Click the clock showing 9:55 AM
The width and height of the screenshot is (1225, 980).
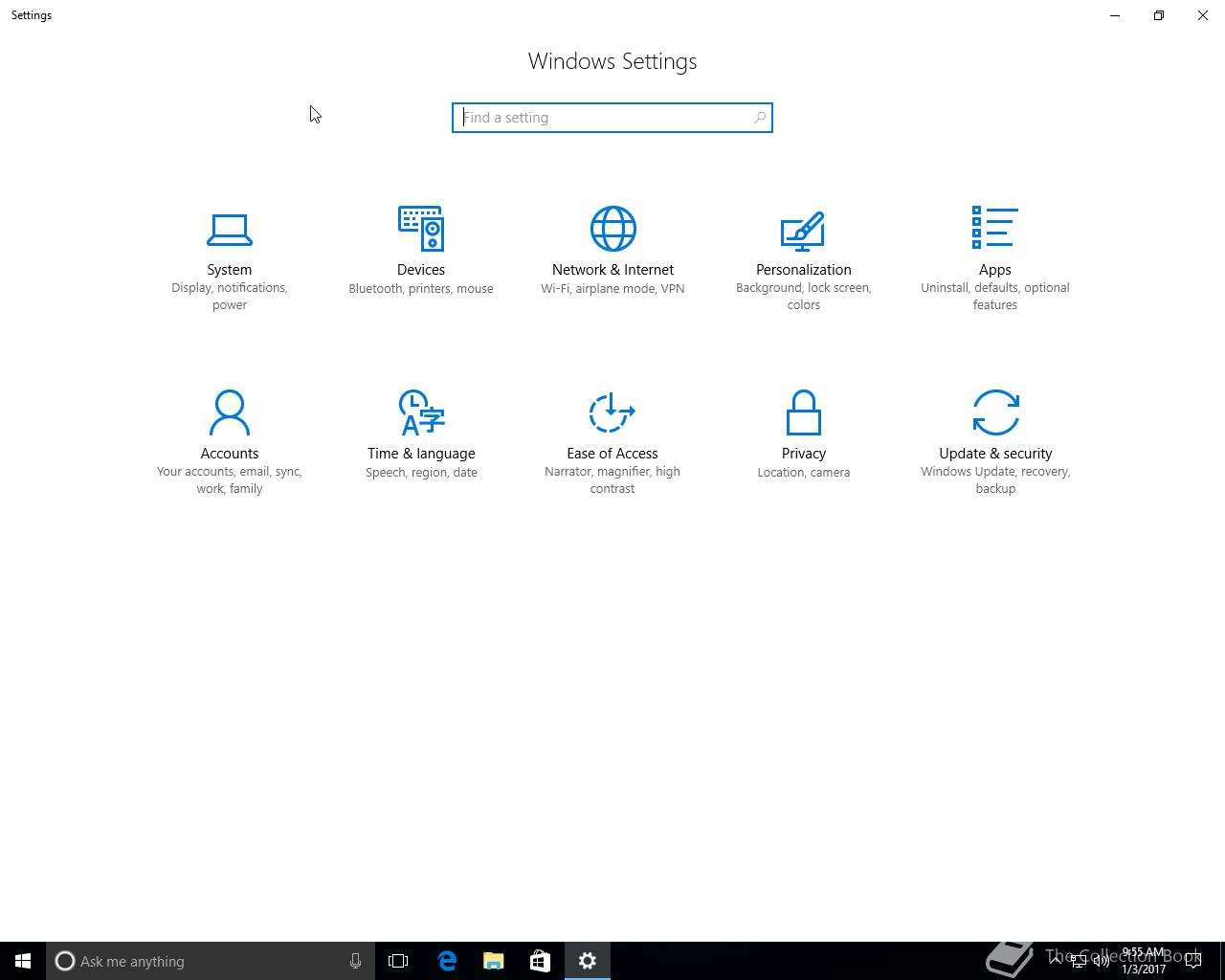1144,961
